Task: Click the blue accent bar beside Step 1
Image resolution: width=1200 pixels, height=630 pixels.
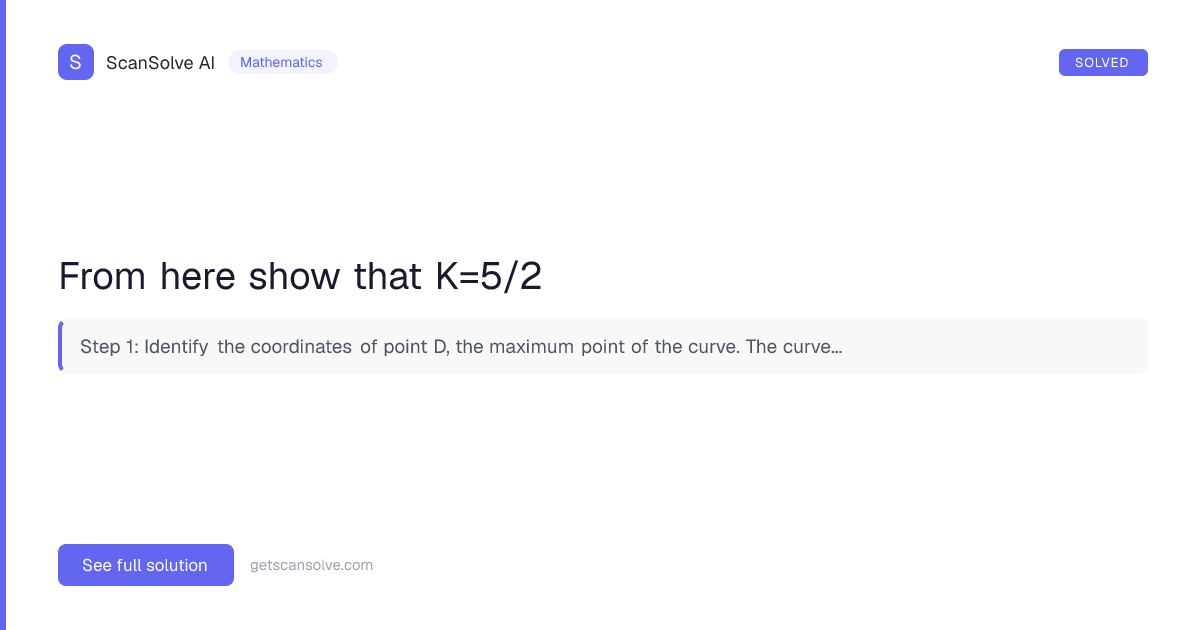Action: (x=60, y=346)
